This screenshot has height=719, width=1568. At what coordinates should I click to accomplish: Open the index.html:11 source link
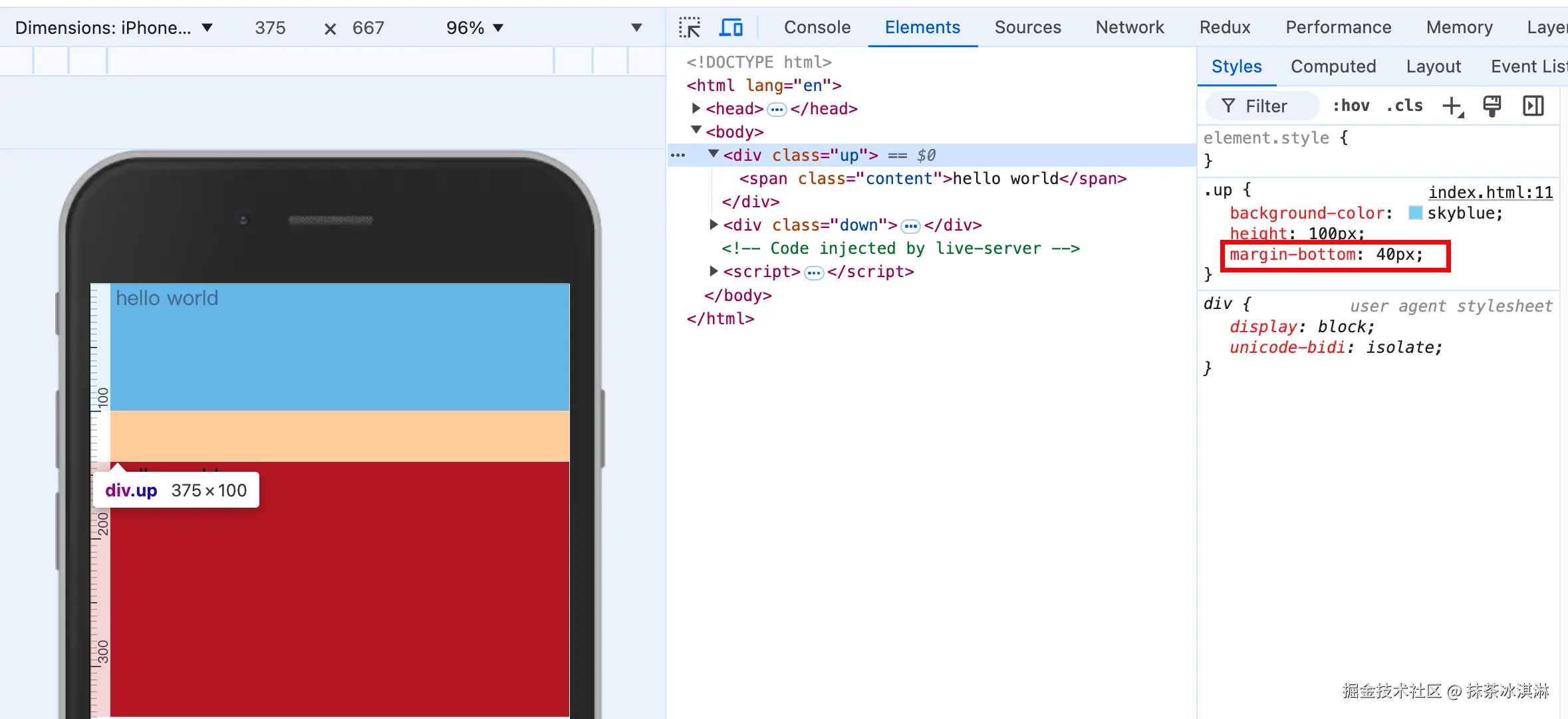(1490, 192)
